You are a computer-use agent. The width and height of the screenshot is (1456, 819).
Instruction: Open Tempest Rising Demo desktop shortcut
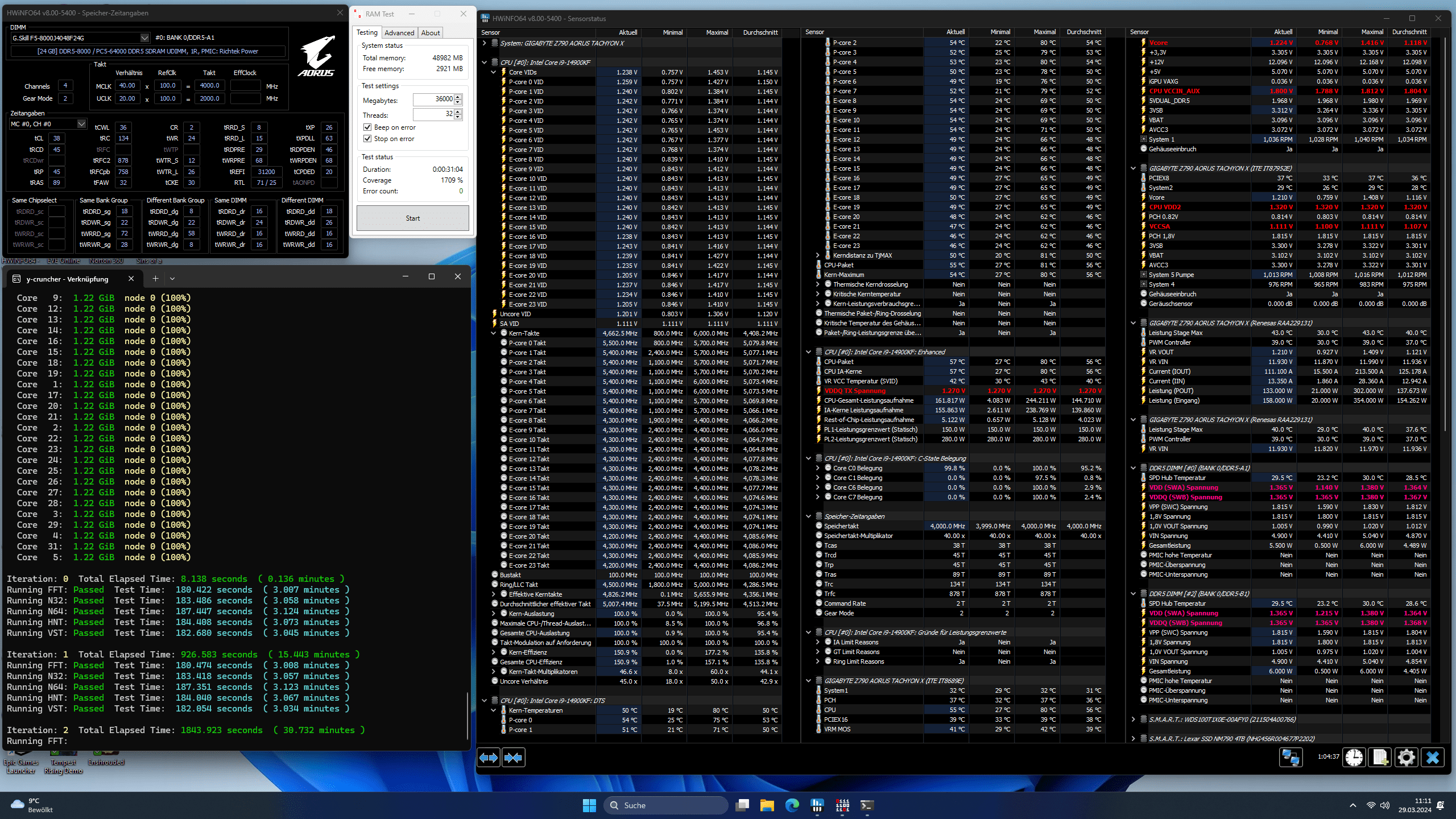[63, 762]
